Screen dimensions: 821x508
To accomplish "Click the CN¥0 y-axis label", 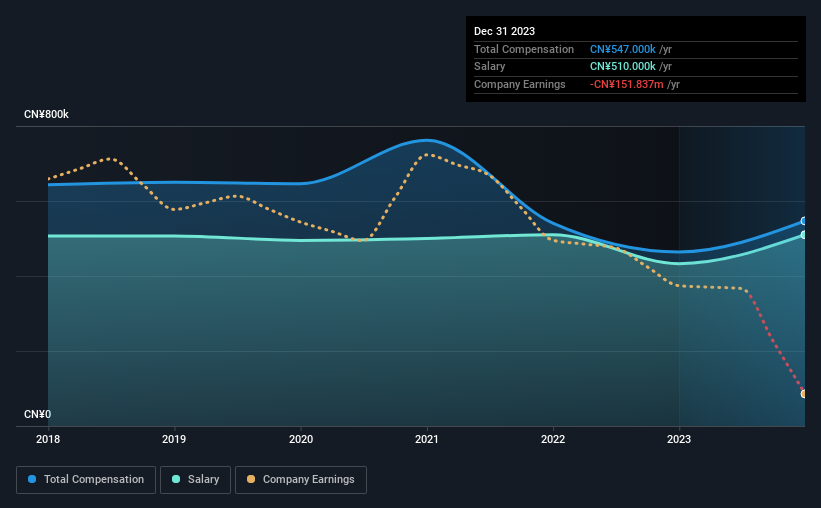I will point(37,414).
